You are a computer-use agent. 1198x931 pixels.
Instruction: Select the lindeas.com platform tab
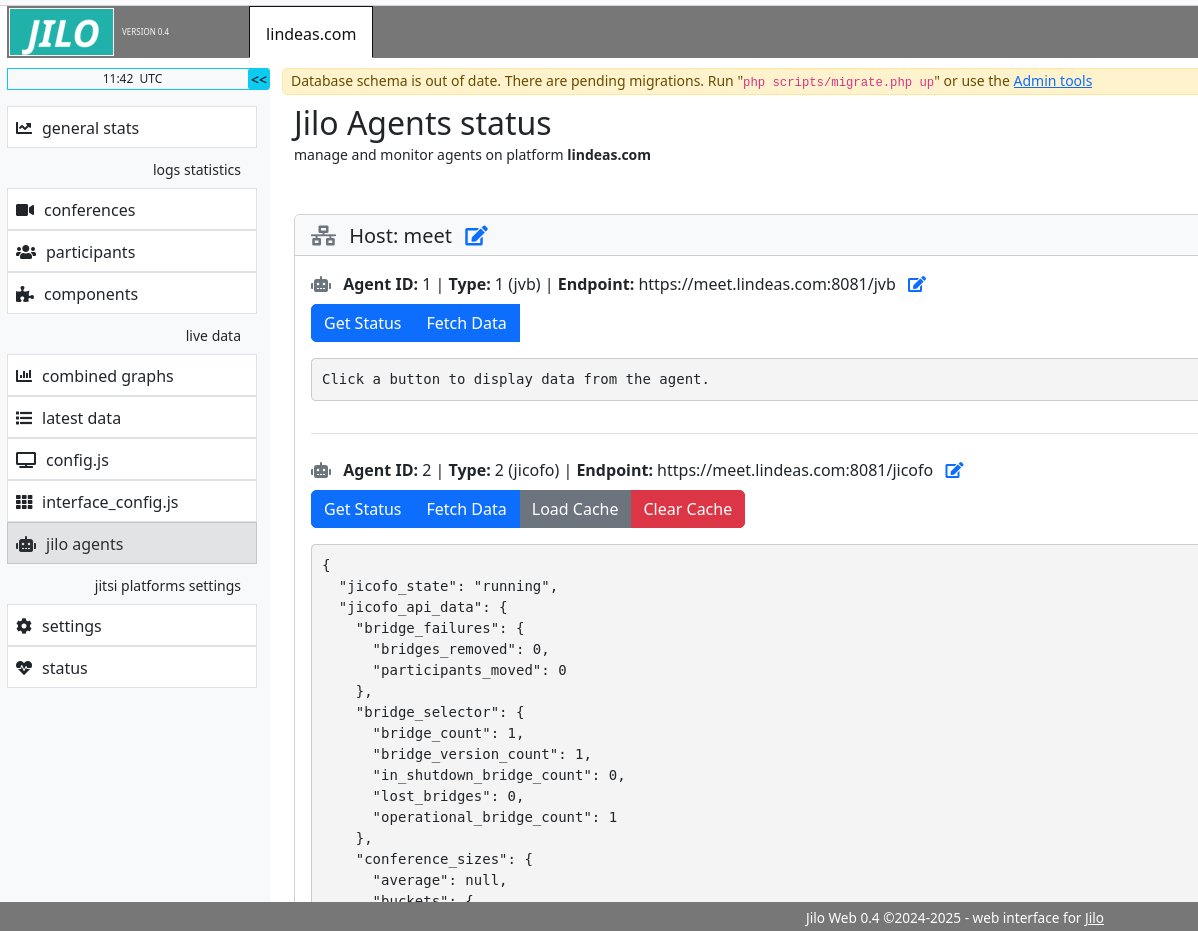click(x=311, y=34)
